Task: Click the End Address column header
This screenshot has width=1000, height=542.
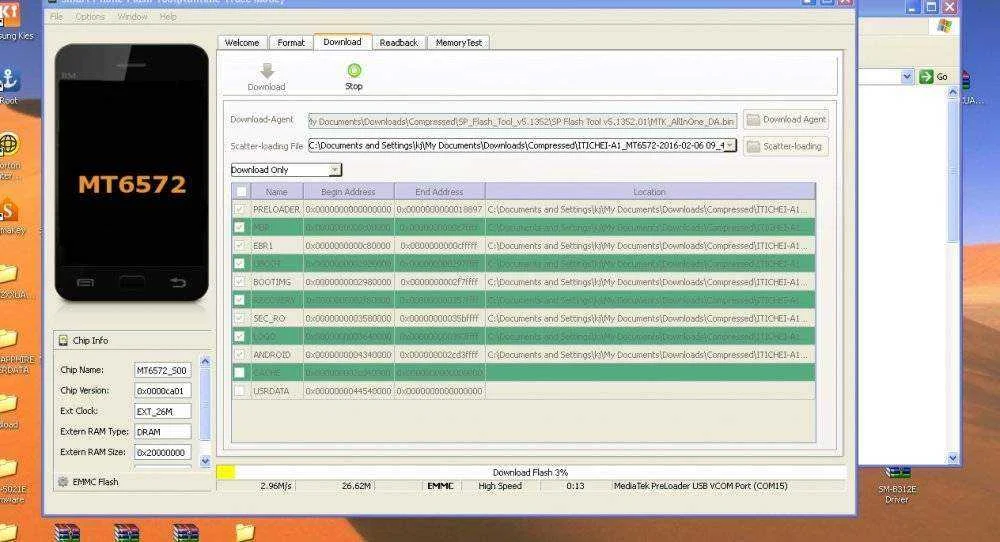Action: click(x=439, y=191)
